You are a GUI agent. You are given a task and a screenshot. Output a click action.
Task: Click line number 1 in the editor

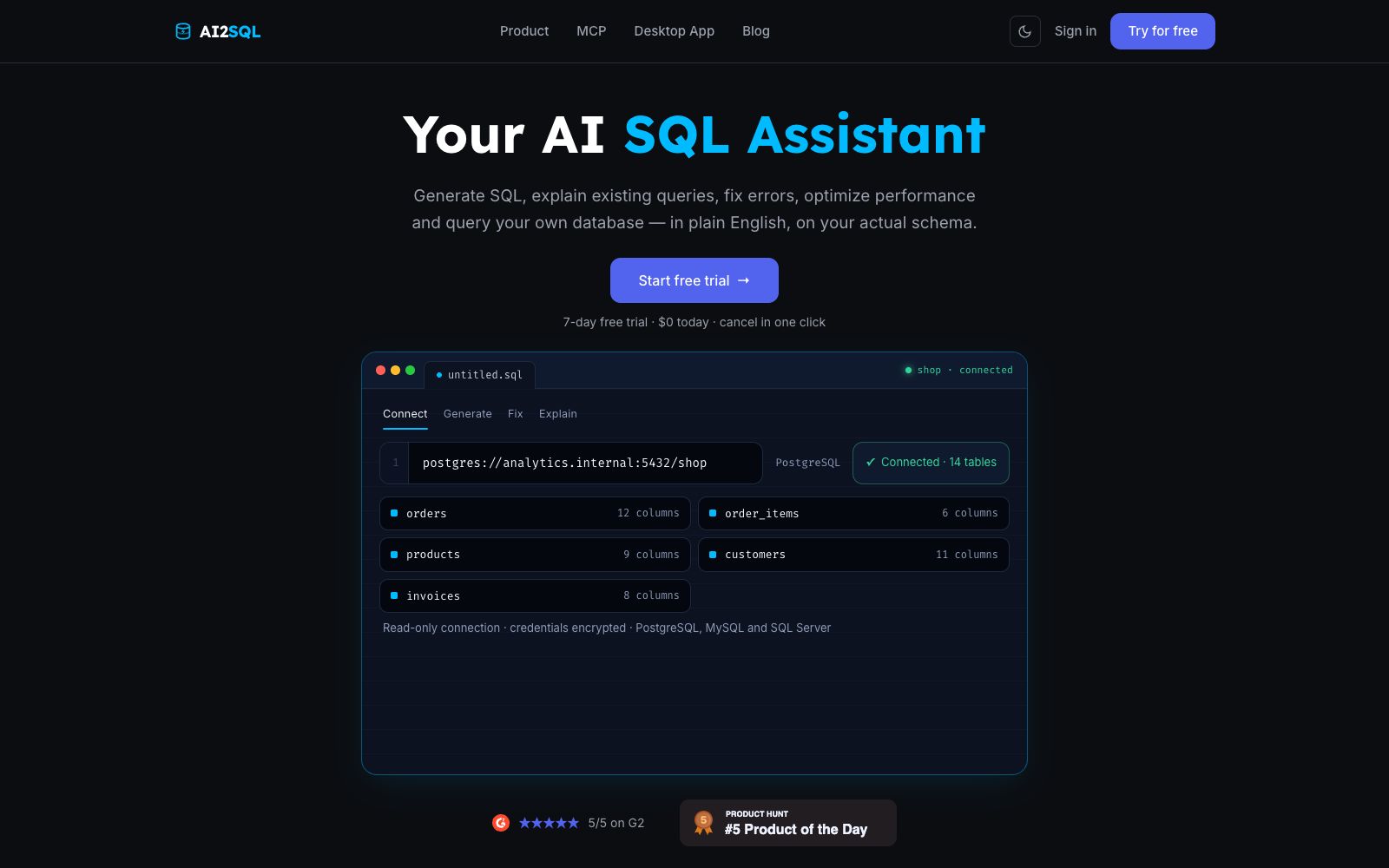[395, 463]
